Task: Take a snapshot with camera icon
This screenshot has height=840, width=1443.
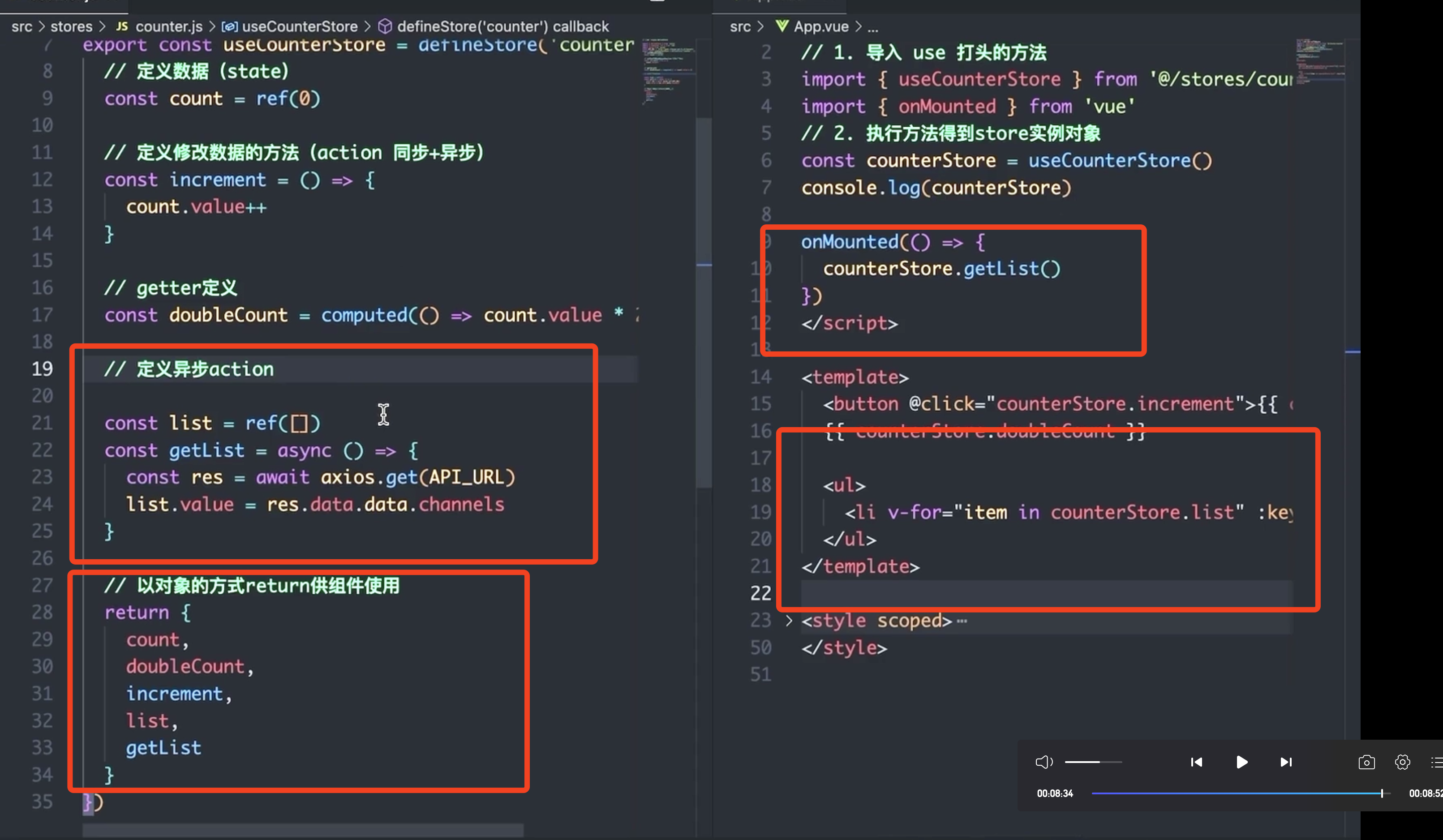Action: pyautogui.click(x=1366, y=762)
